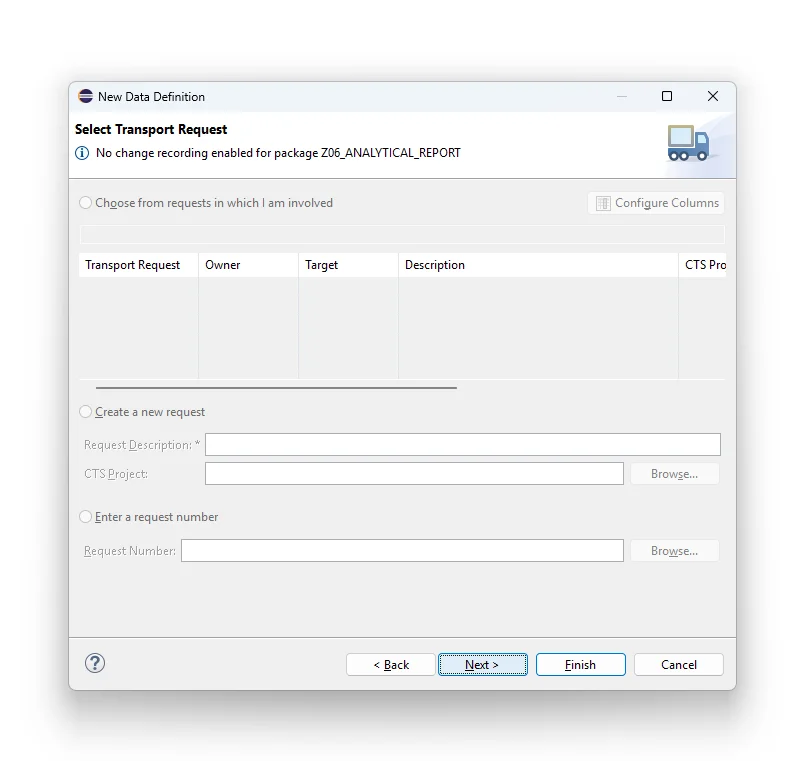Screen dimensions: 809x761
Task: Click the Description column header
Action: click(538, 265)
